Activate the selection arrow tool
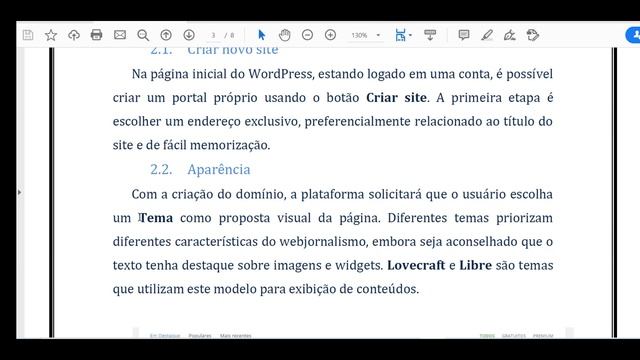Viewport: 640px width, 360px height. pos(262,35)
